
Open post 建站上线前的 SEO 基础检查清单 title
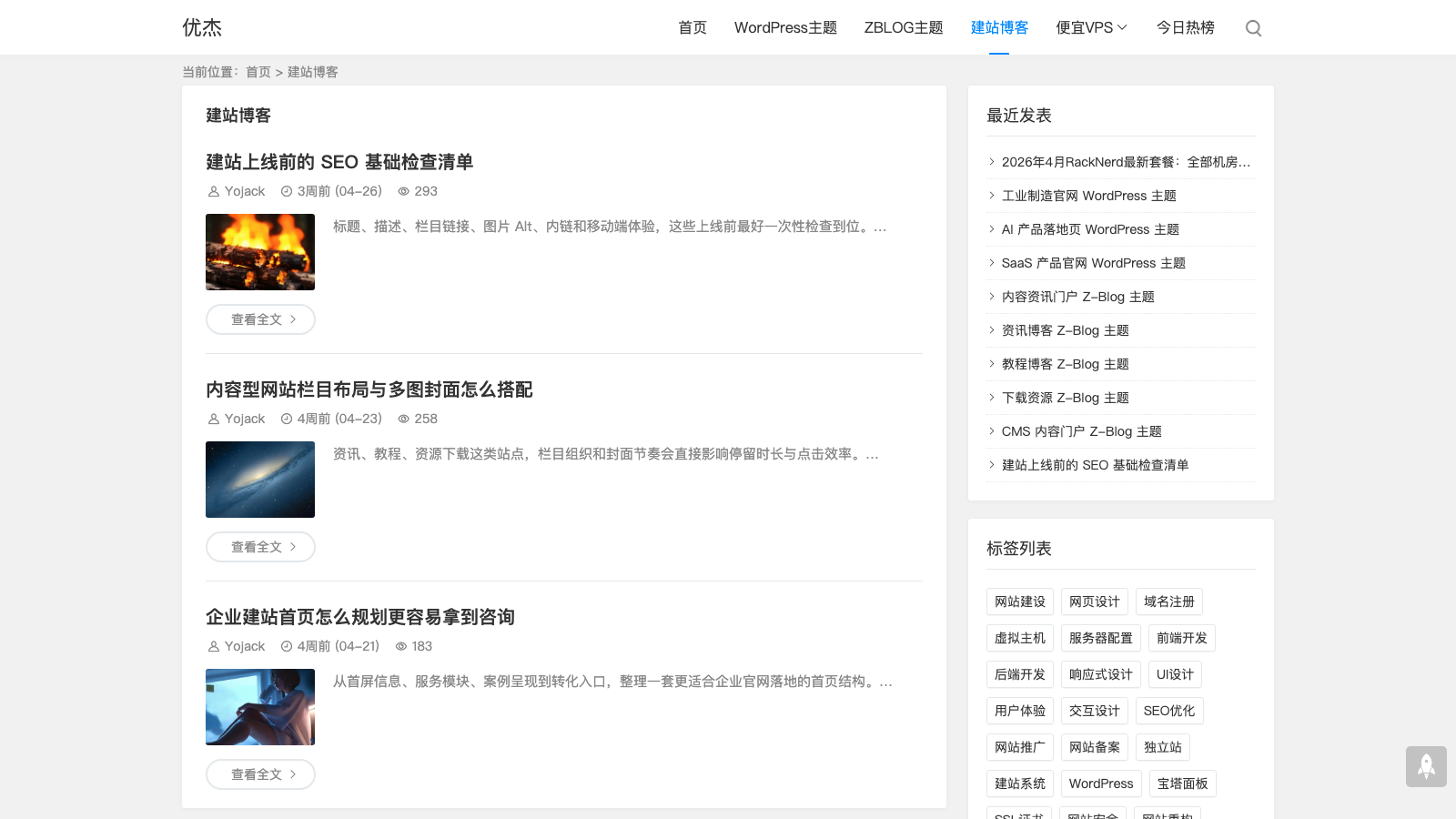pyautogui.click(x=339, y=162)
